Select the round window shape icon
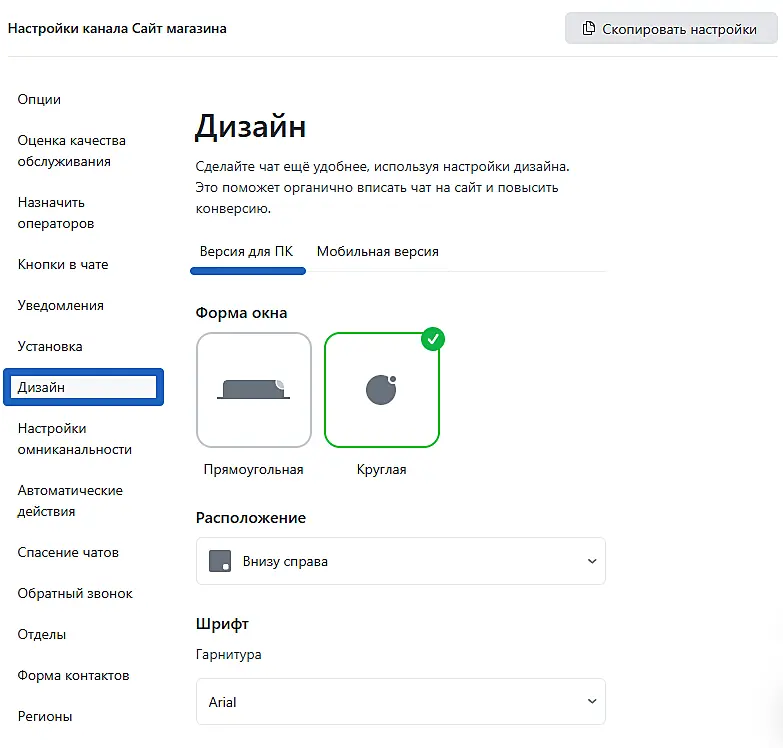The width and height of the screenshot is (783, 748). point(381,389)
